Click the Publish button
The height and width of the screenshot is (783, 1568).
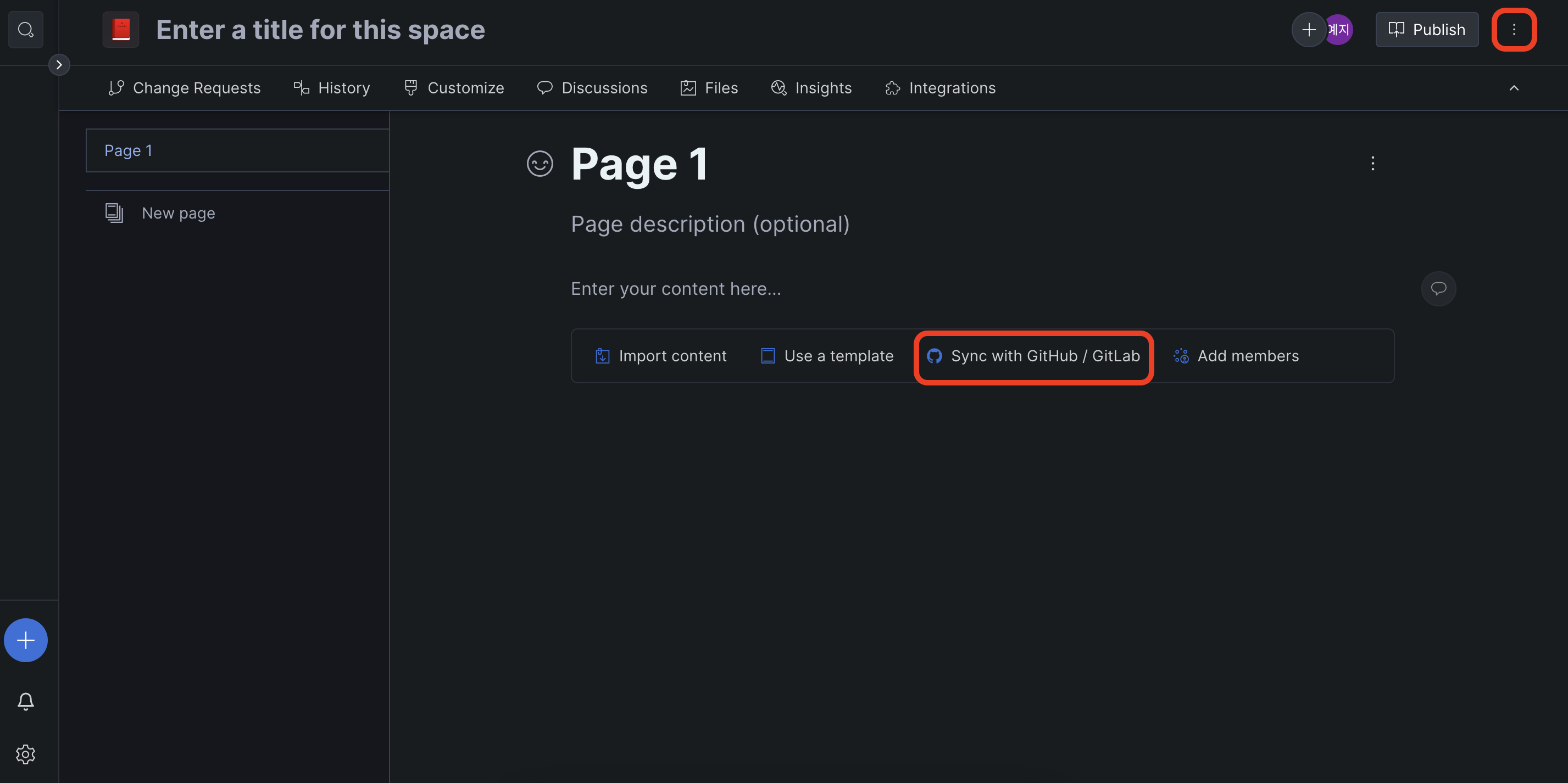click(x=1426, y=29)
